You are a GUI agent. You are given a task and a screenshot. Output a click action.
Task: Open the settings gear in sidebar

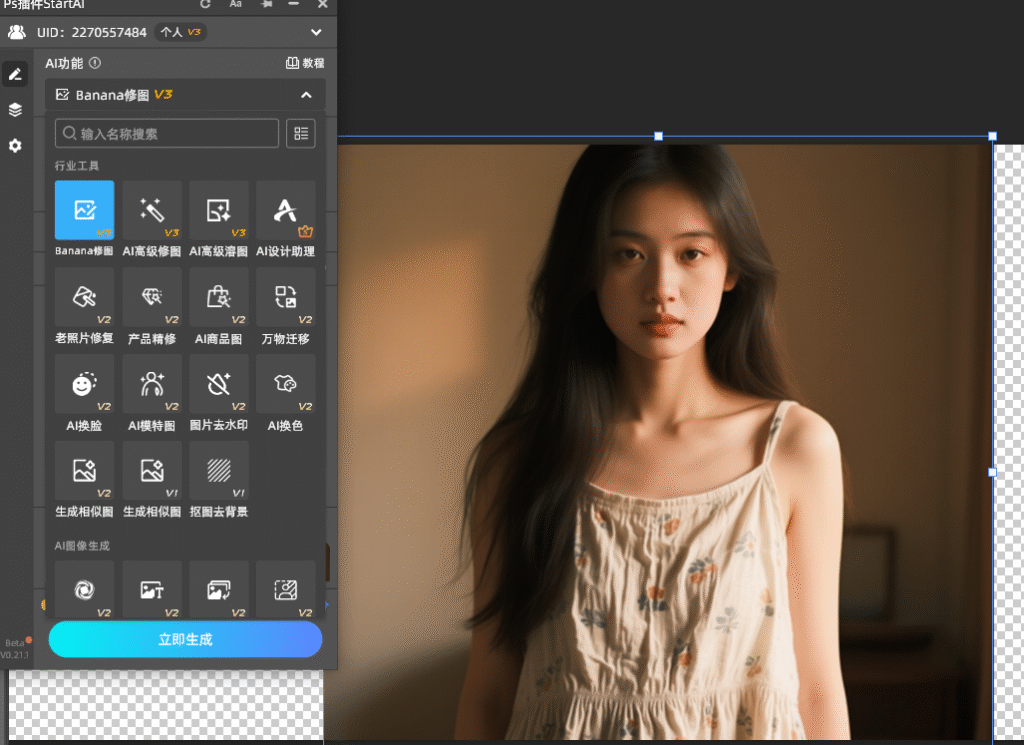tap(15, 146)
